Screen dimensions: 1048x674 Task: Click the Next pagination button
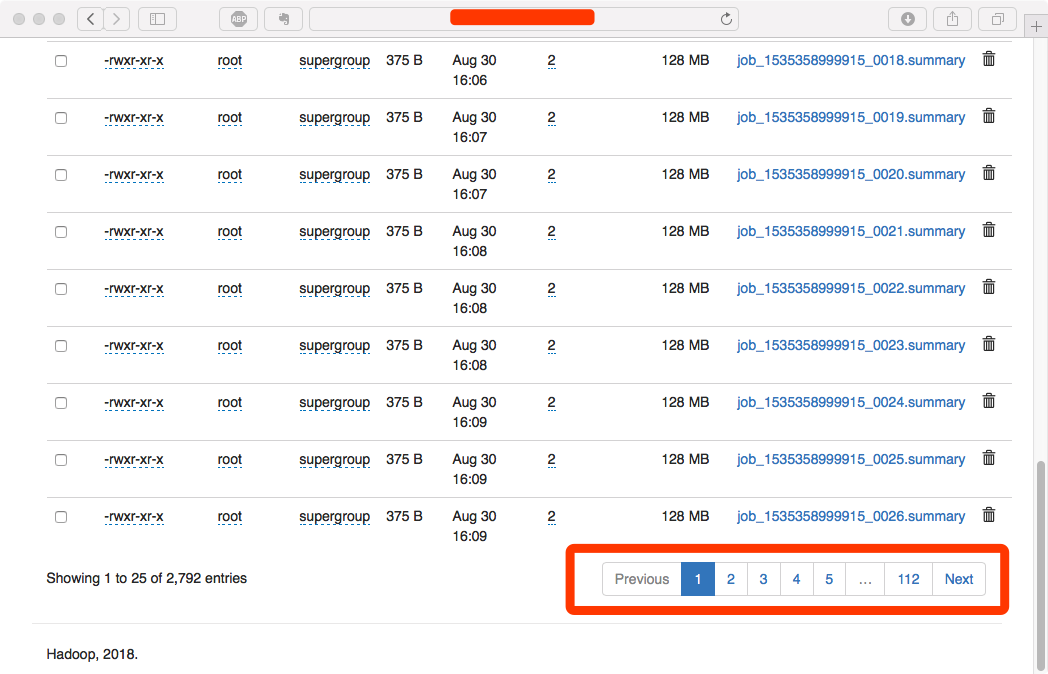point(958,579)
